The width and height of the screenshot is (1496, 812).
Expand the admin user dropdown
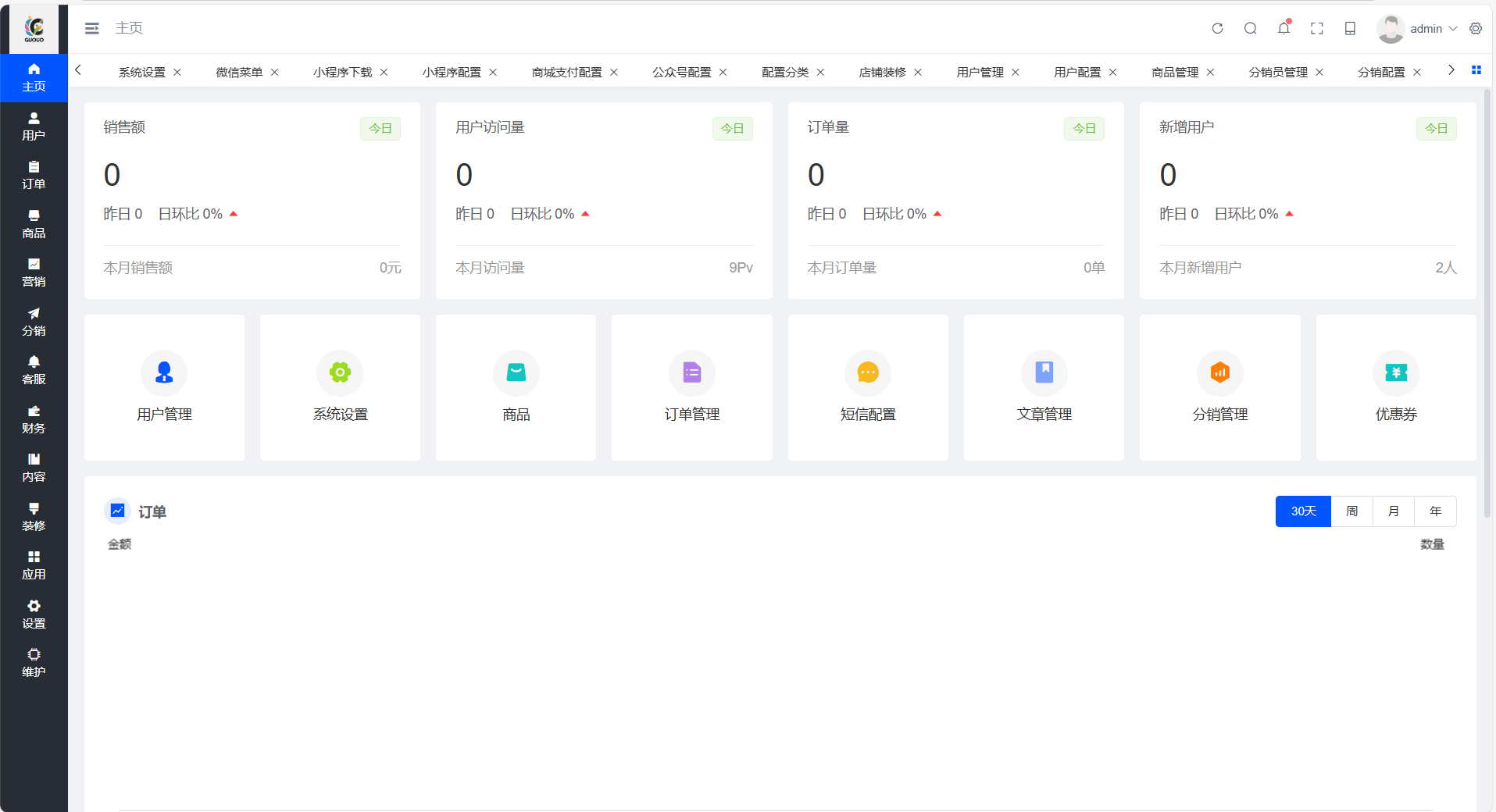[x=1426, y=29]
